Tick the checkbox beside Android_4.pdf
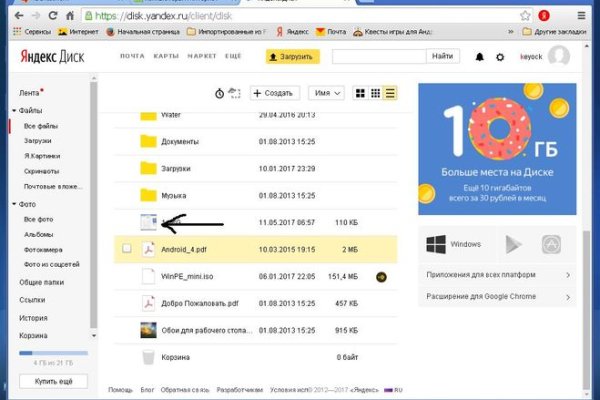 pos(126,249)
